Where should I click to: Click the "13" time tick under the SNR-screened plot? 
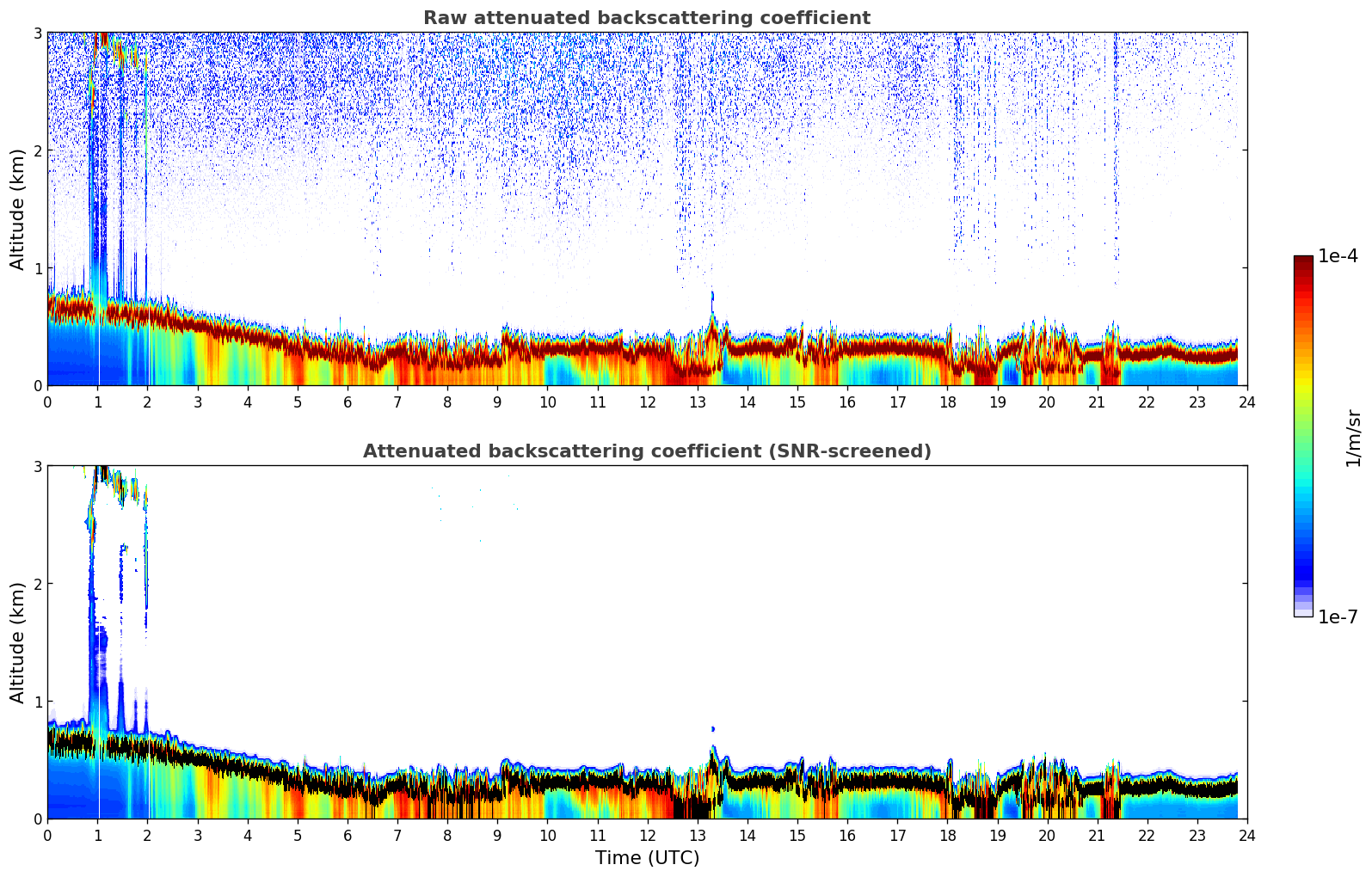697,835
